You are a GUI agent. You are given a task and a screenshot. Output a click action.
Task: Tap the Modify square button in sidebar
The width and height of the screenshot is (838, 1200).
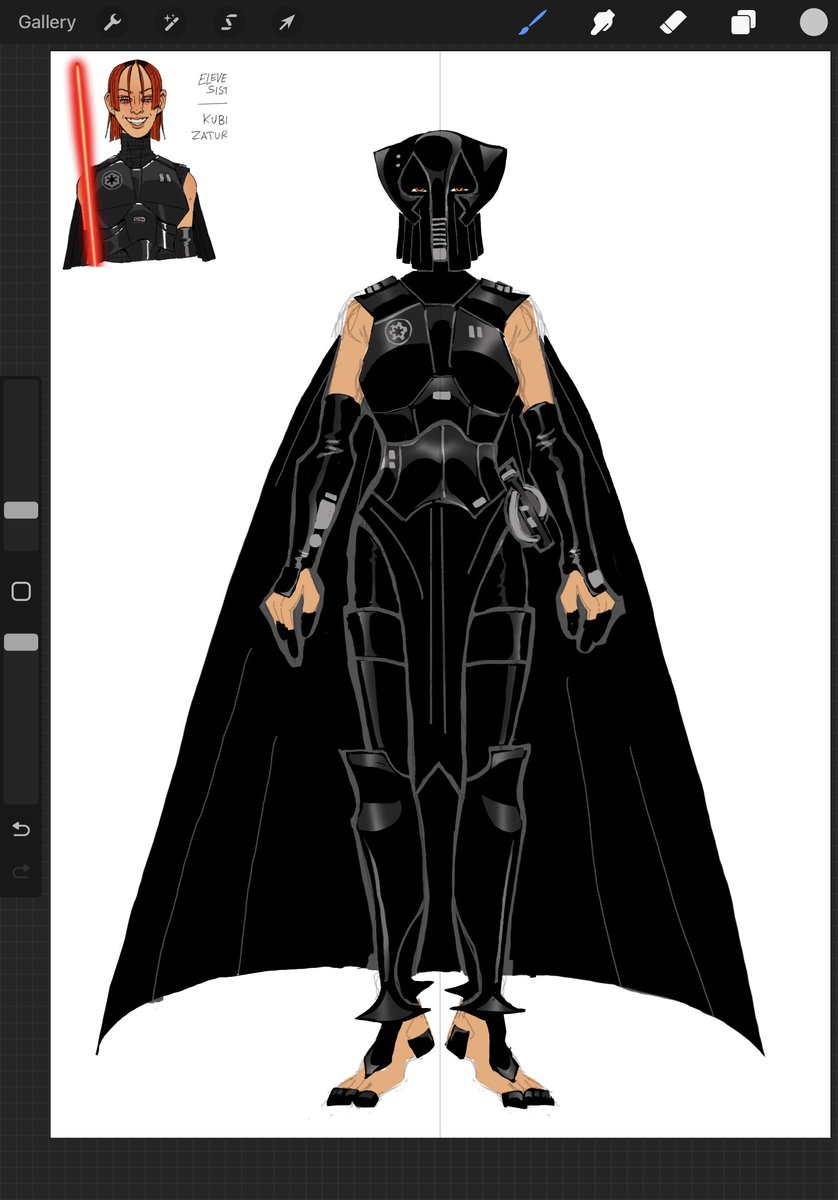coord(21,592)
